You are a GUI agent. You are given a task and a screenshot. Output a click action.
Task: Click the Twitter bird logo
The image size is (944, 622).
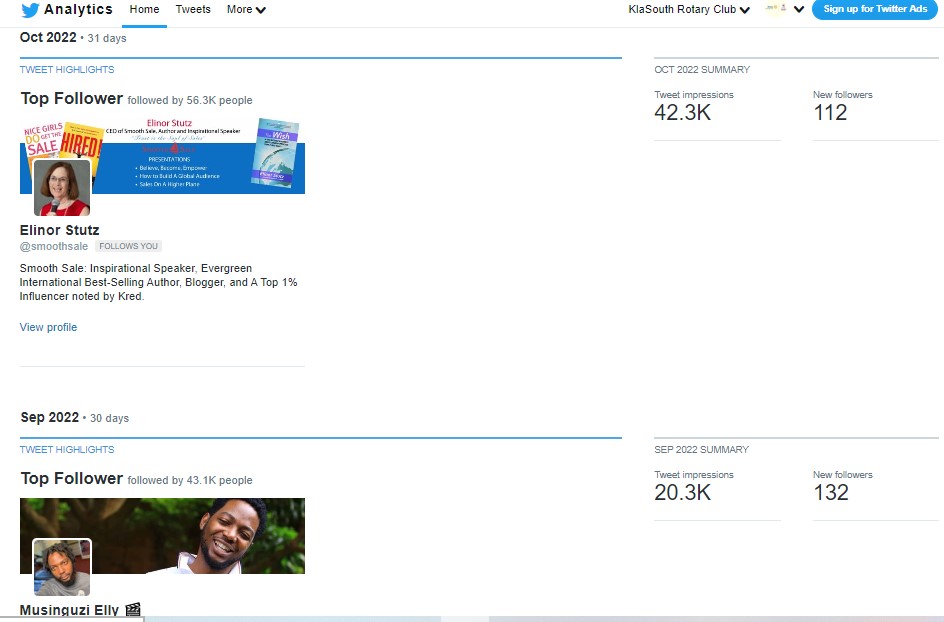30,10
